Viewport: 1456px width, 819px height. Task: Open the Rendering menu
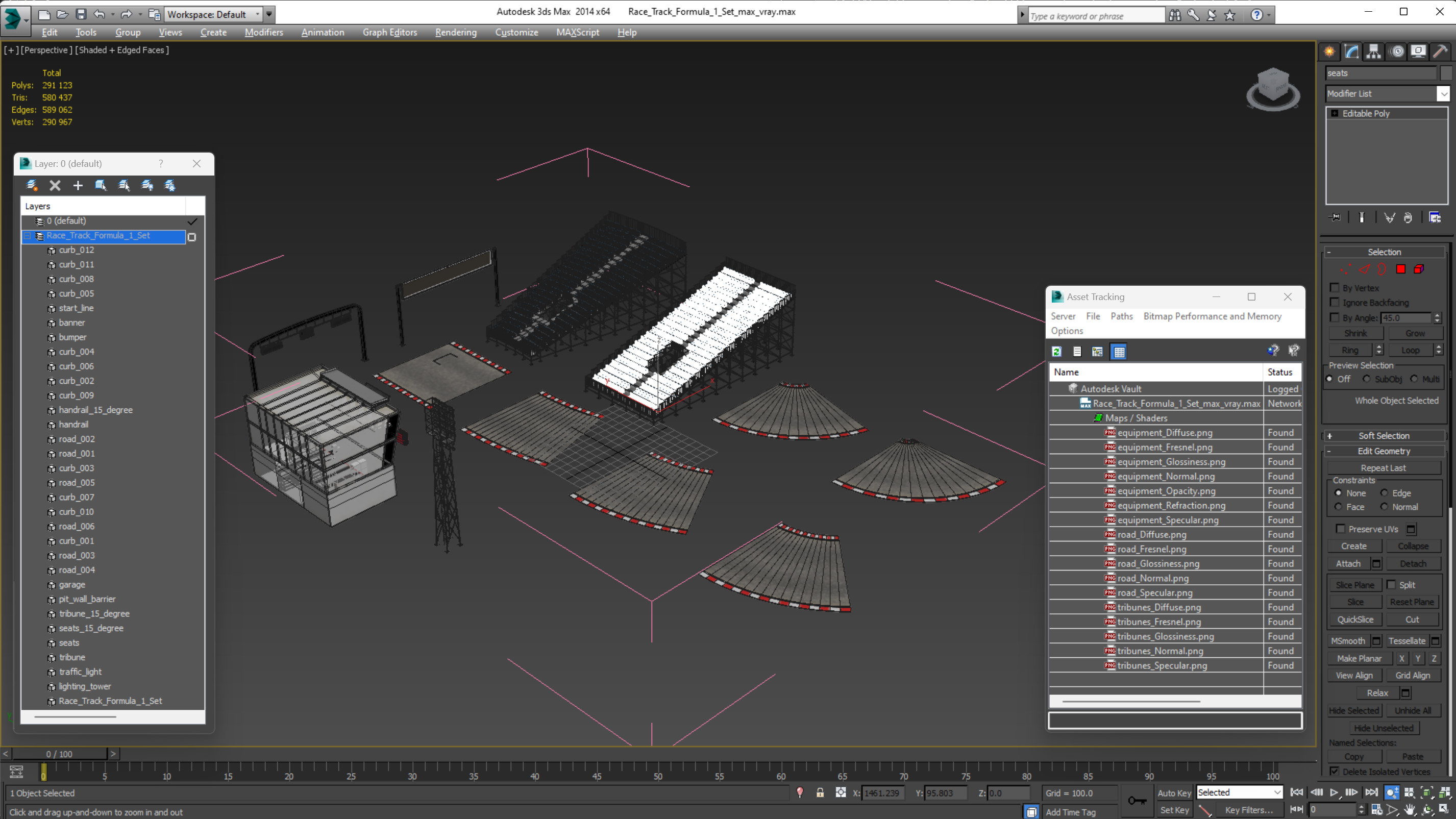click(x=456, y=32)
